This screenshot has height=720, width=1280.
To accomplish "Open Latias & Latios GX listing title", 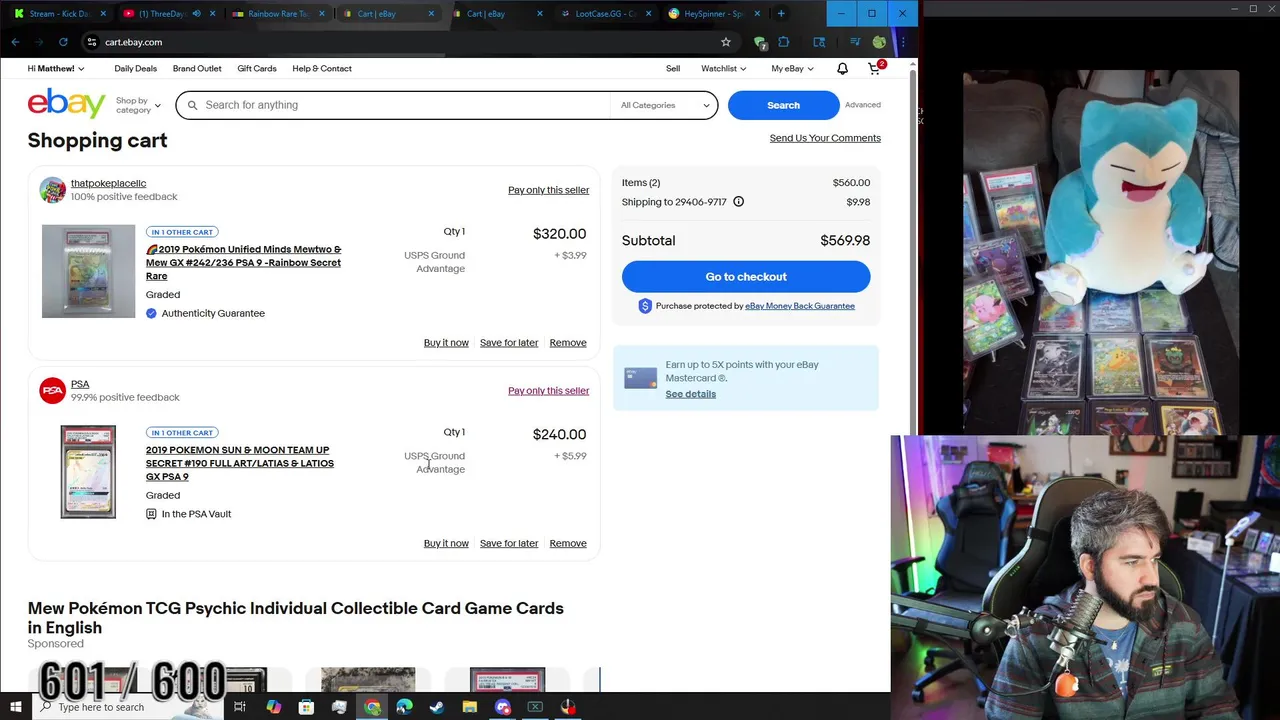I will 240,463.
